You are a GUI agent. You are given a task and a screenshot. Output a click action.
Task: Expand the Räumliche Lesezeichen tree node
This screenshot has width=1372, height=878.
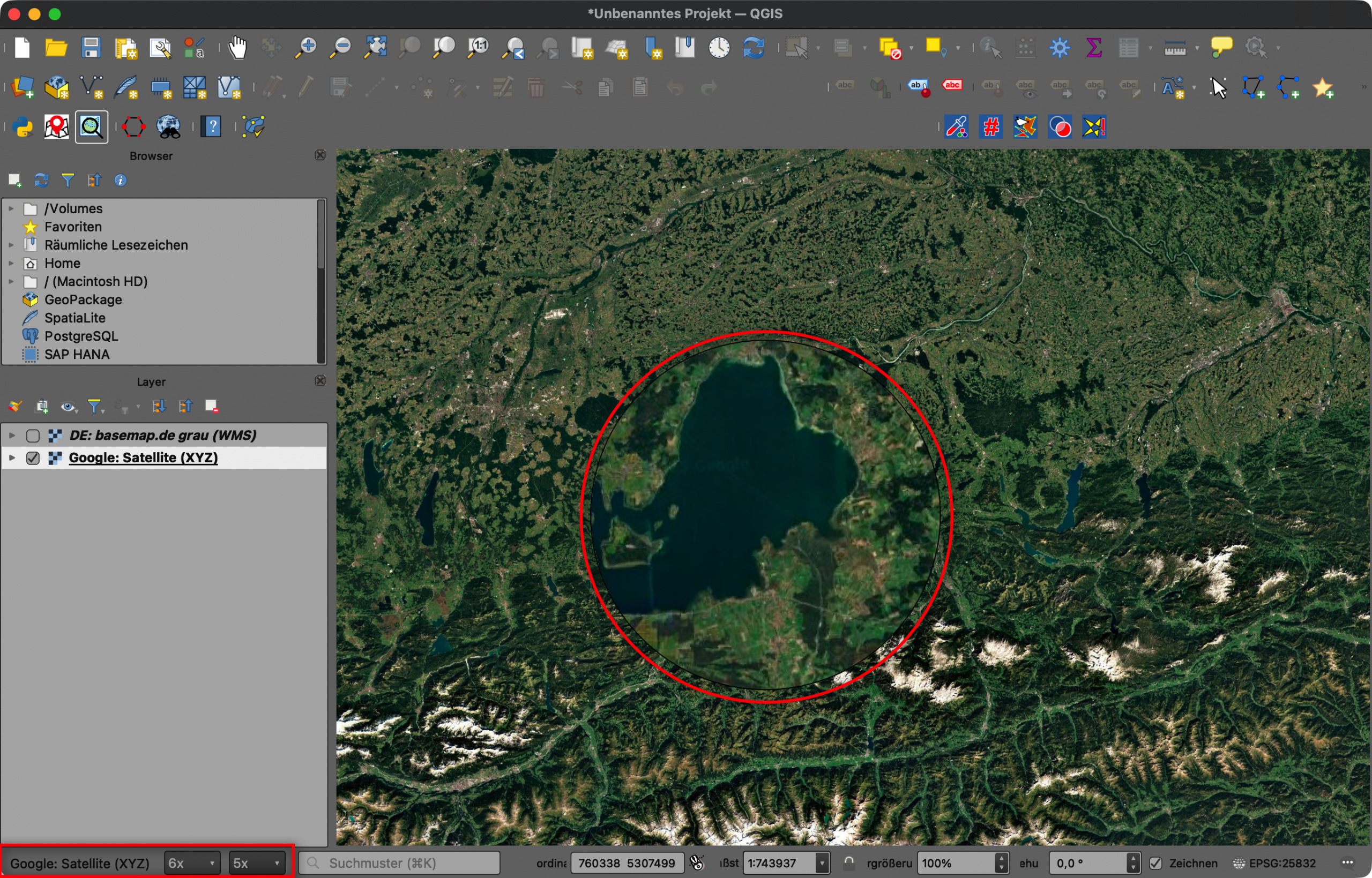(x=11, y=245)
